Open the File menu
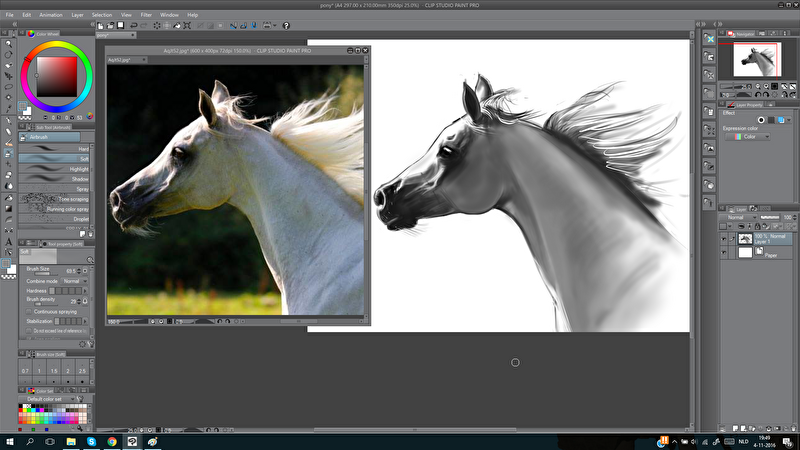 click(10, 15)
